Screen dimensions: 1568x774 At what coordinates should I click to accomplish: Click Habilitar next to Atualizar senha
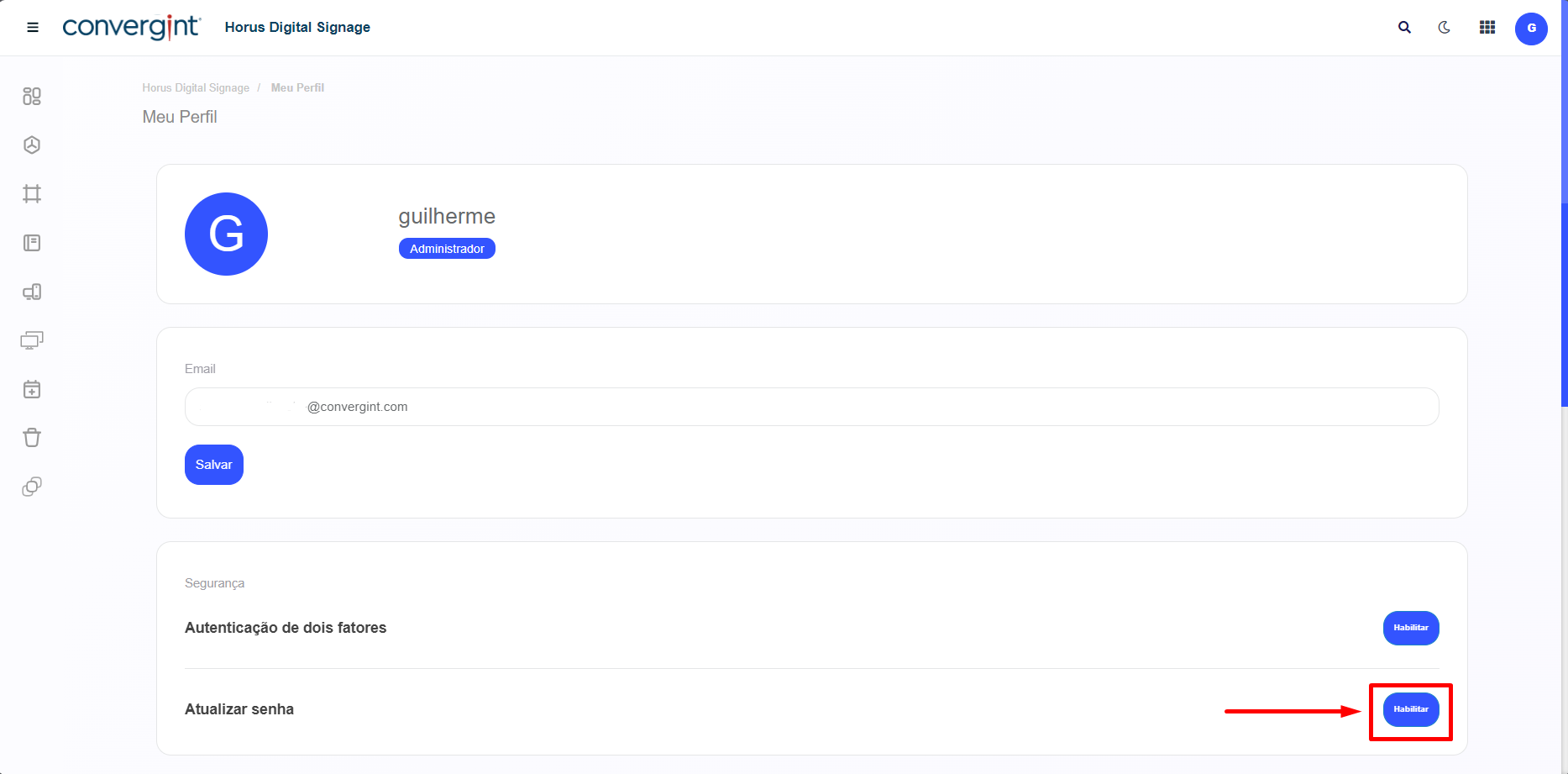click(1411, 709)
